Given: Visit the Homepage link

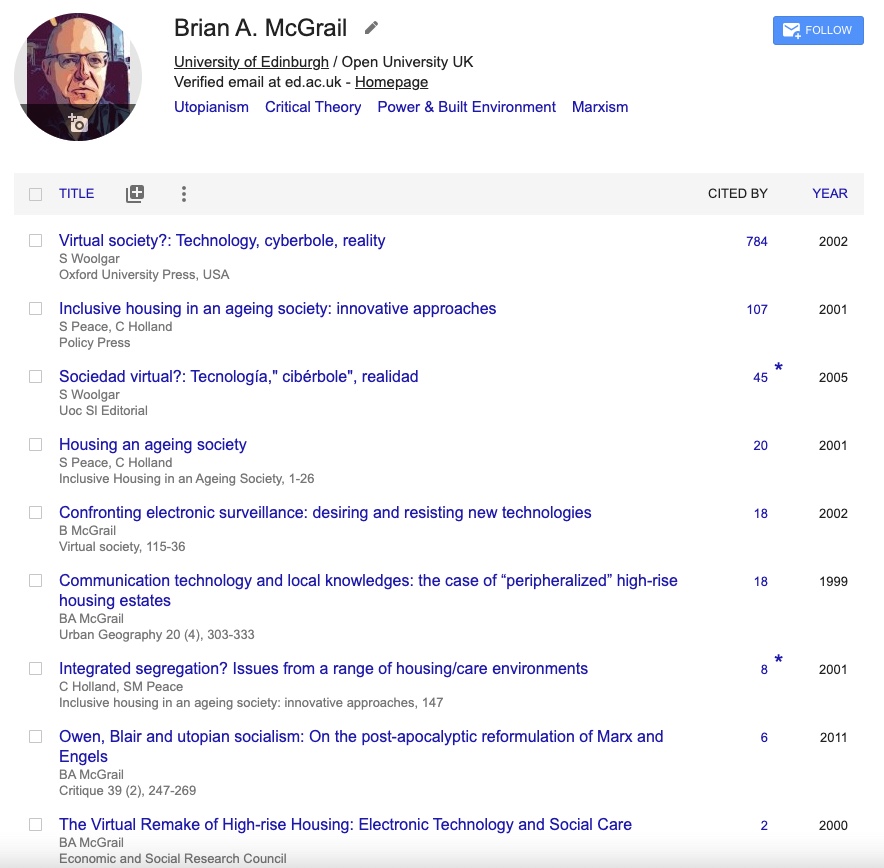Looking at the screenshot, I should 391,82.
